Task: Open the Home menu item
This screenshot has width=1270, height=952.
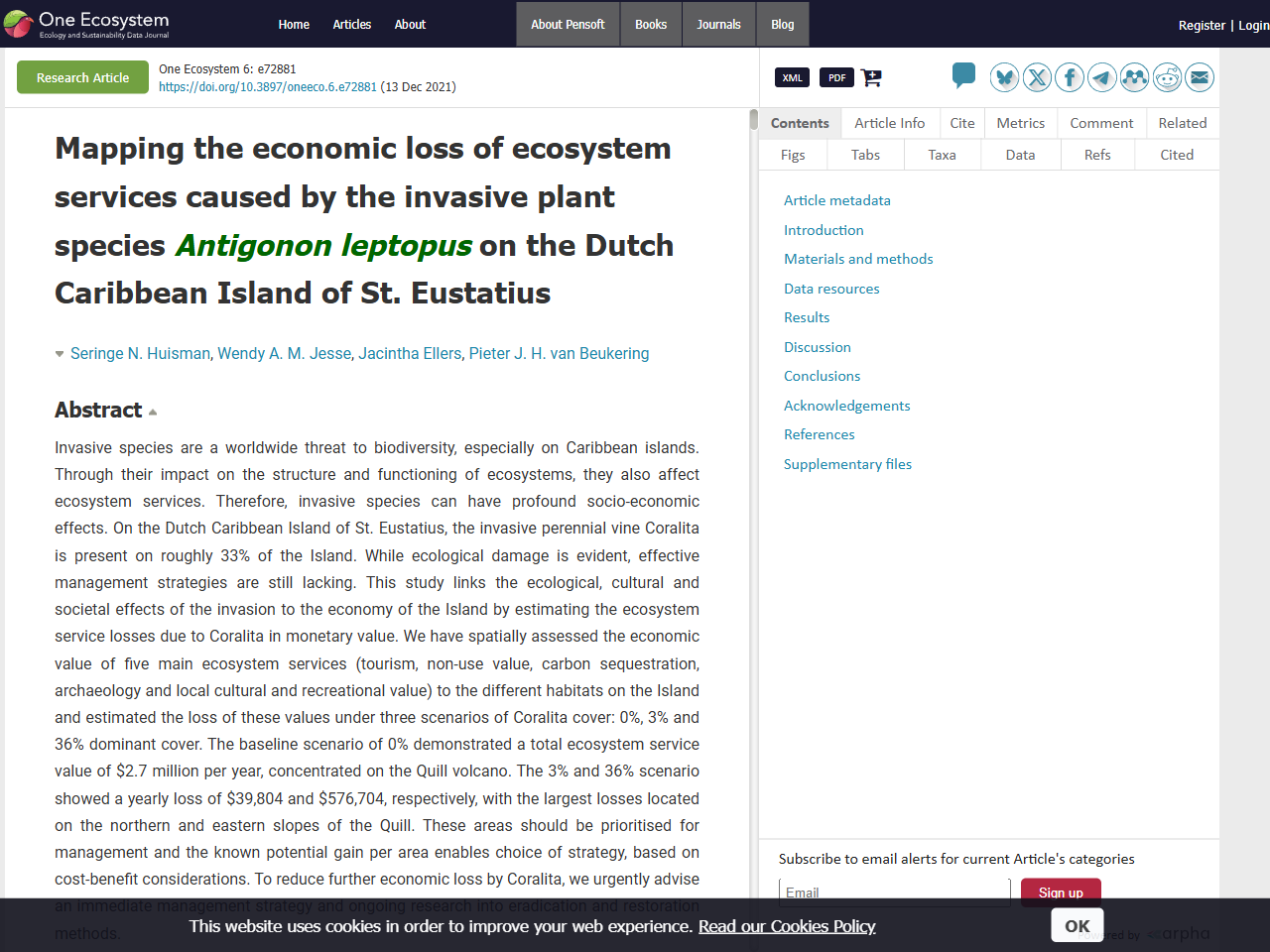Action: (294, 24)
